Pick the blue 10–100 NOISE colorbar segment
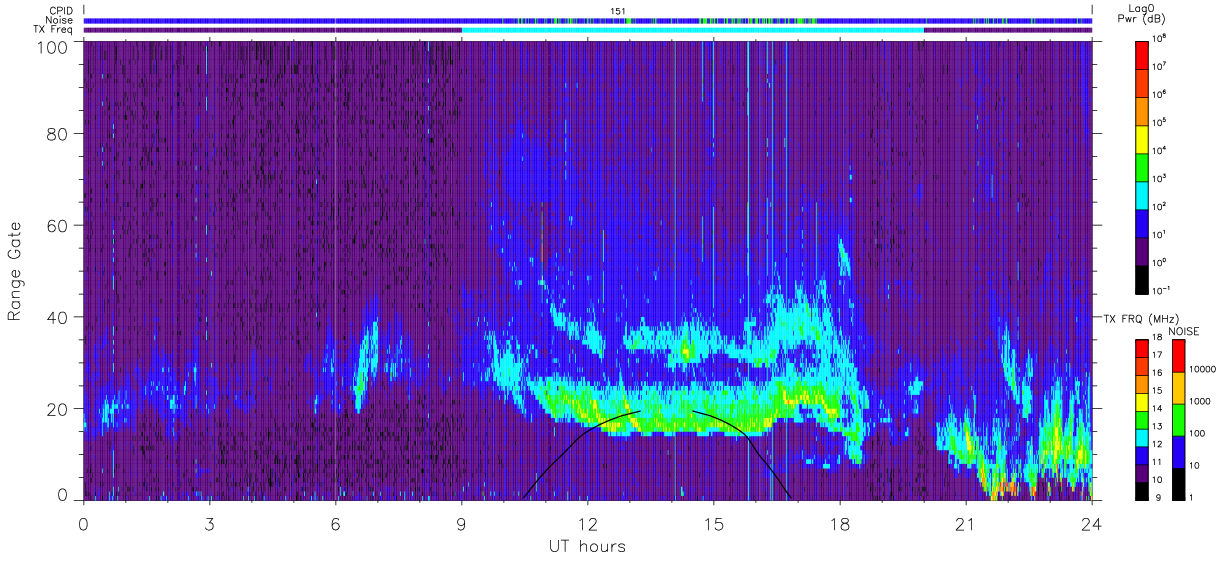The image size is (1228, 567). pyautogui.click(x=1177, y=451)
